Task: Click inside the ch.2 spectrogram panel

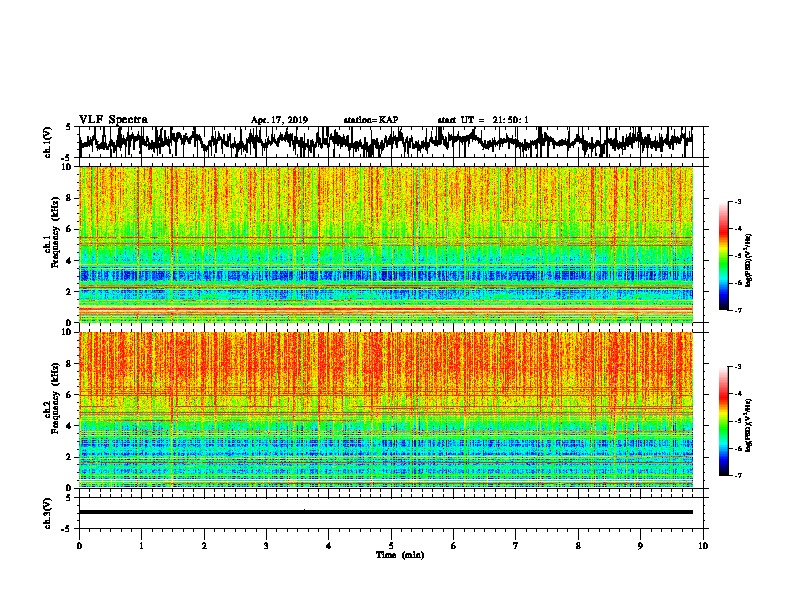Action: click(386, 410)
